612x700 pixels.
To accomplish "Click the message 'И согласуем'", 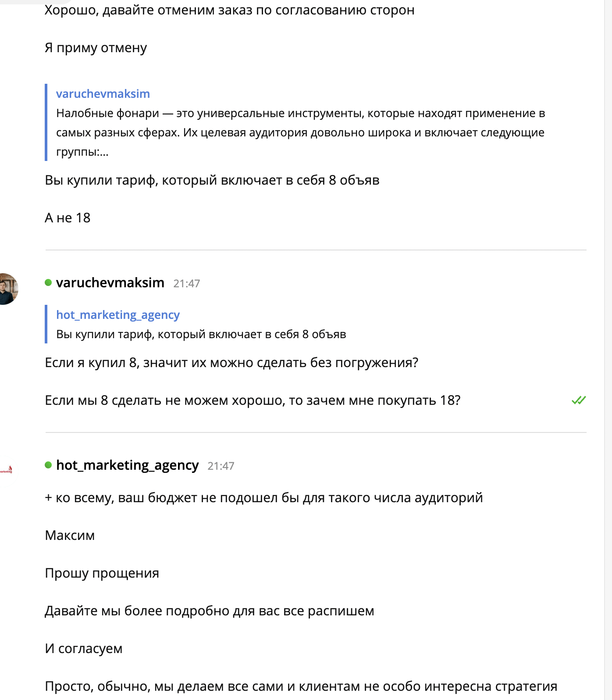I will [x=84, y=649].
